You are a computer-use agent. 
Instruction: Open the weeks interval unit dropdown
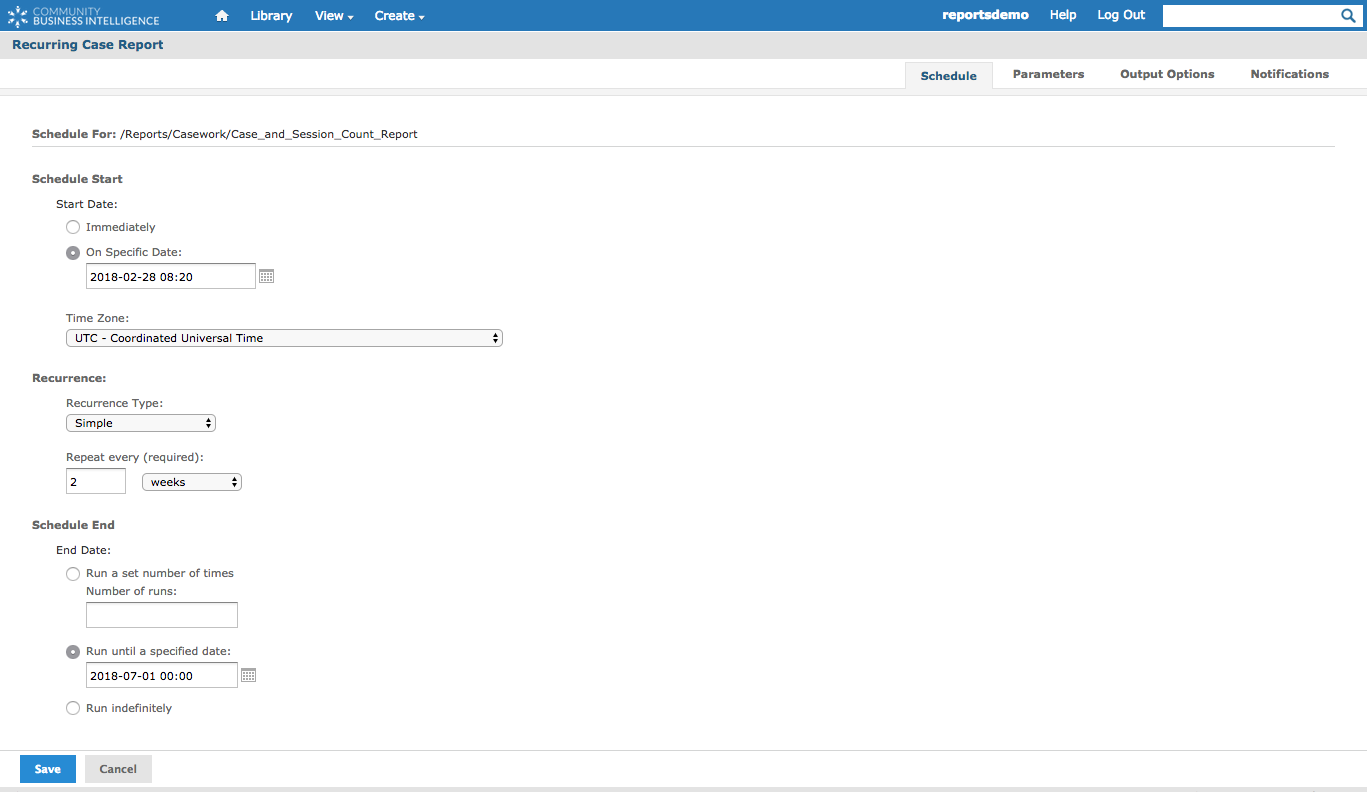pyautogui.click(x=192, y=482)
